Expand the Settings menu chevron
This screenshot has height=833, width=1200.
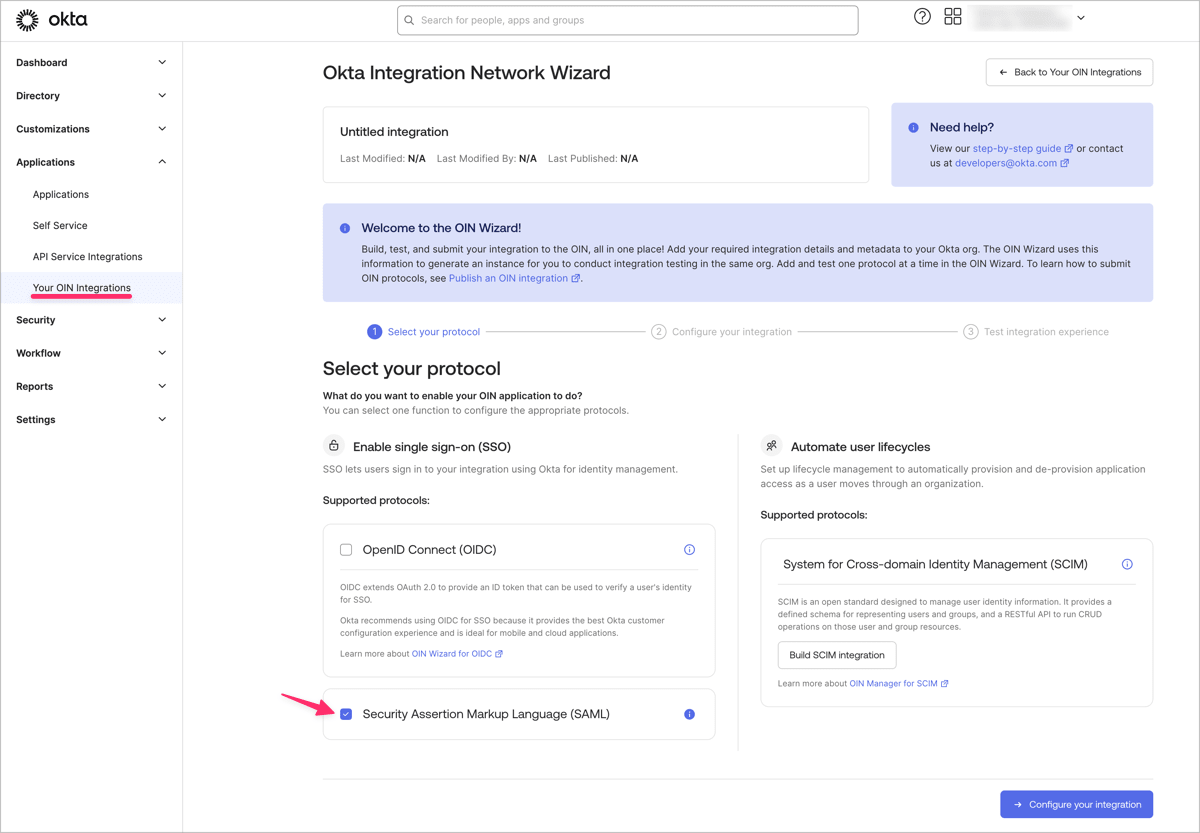(x=162, y=419)
